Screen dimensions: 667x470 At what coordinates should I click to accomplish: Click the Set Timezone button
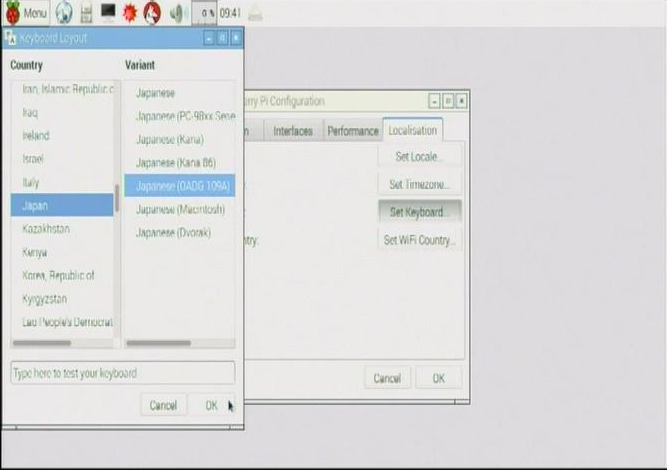[x=419, y=185]
